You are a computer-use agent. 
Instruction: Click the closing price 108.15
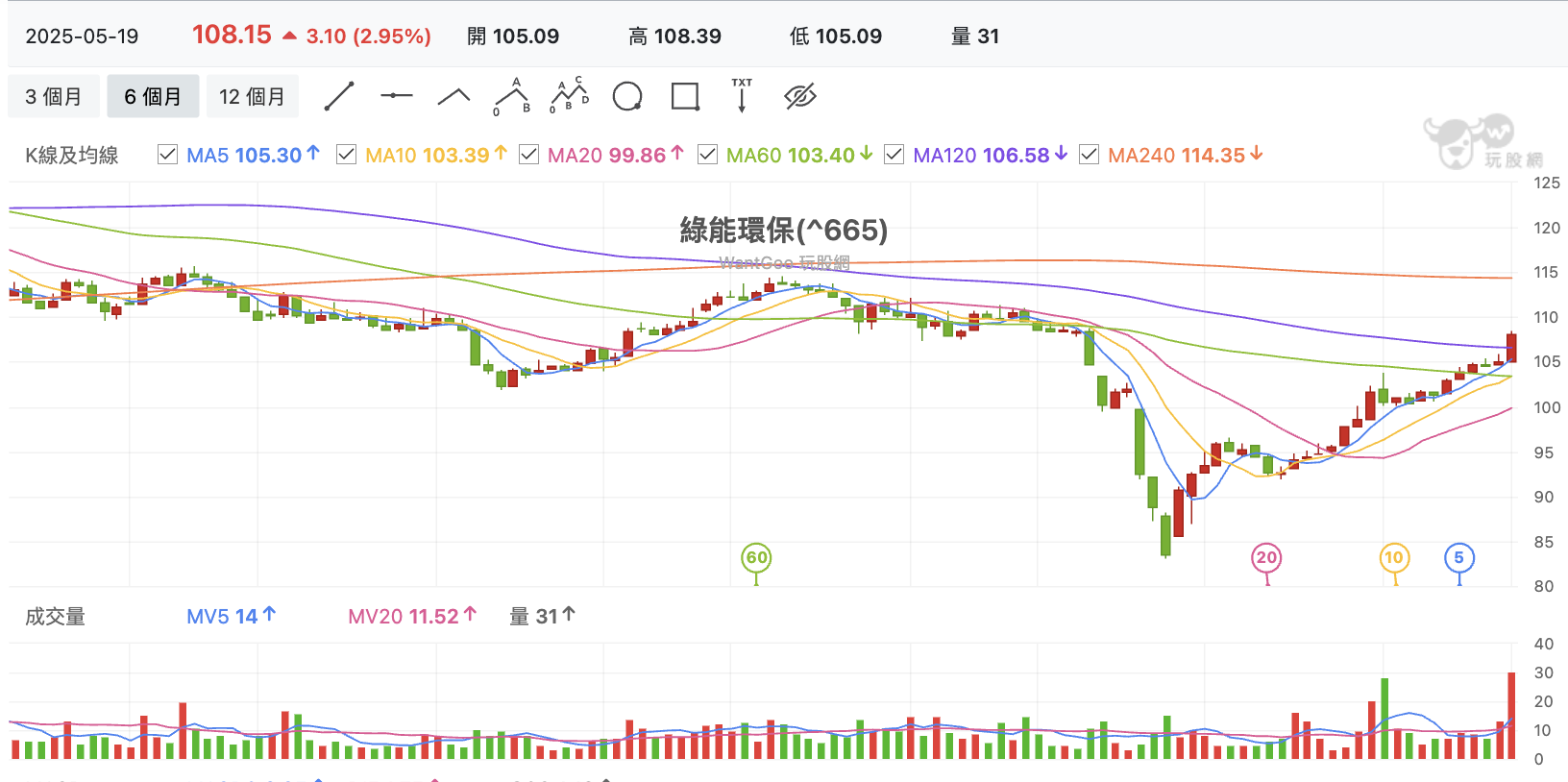click(232, 35)
